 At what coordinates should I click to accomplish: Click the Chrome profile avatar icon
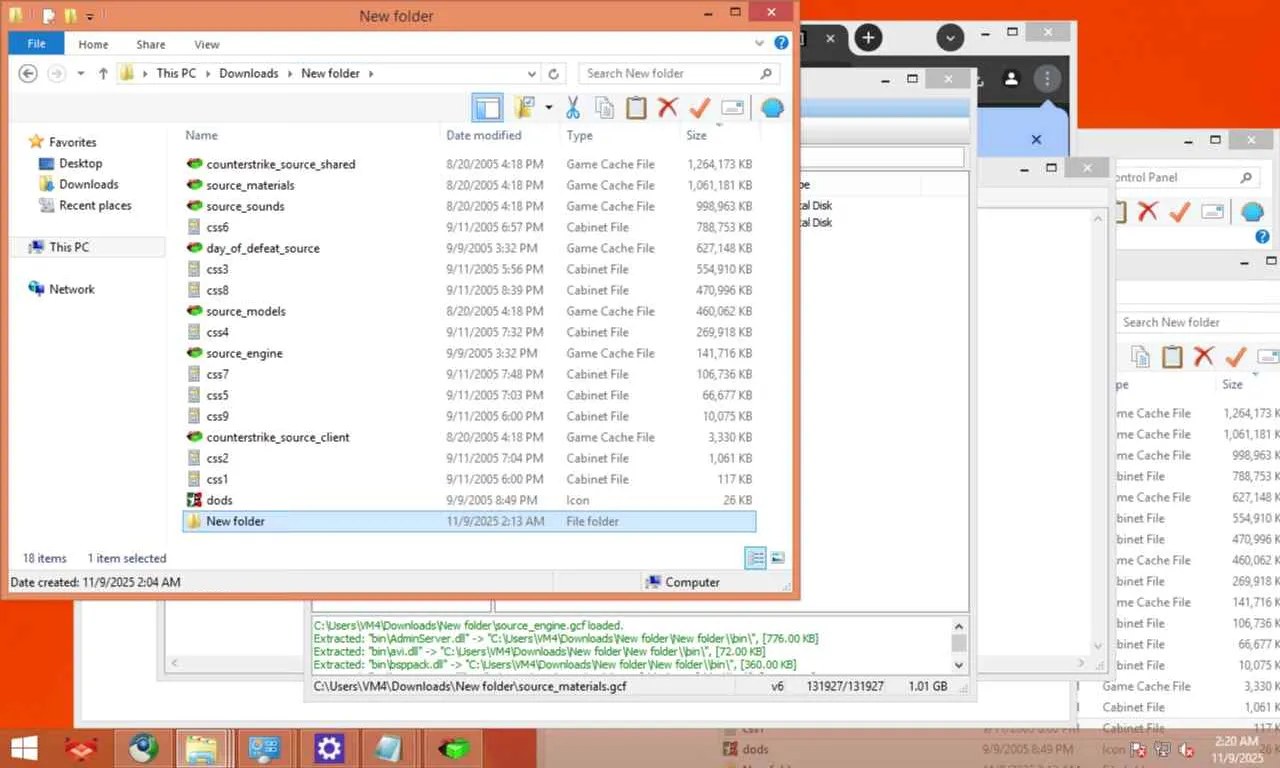point(1011,78)
